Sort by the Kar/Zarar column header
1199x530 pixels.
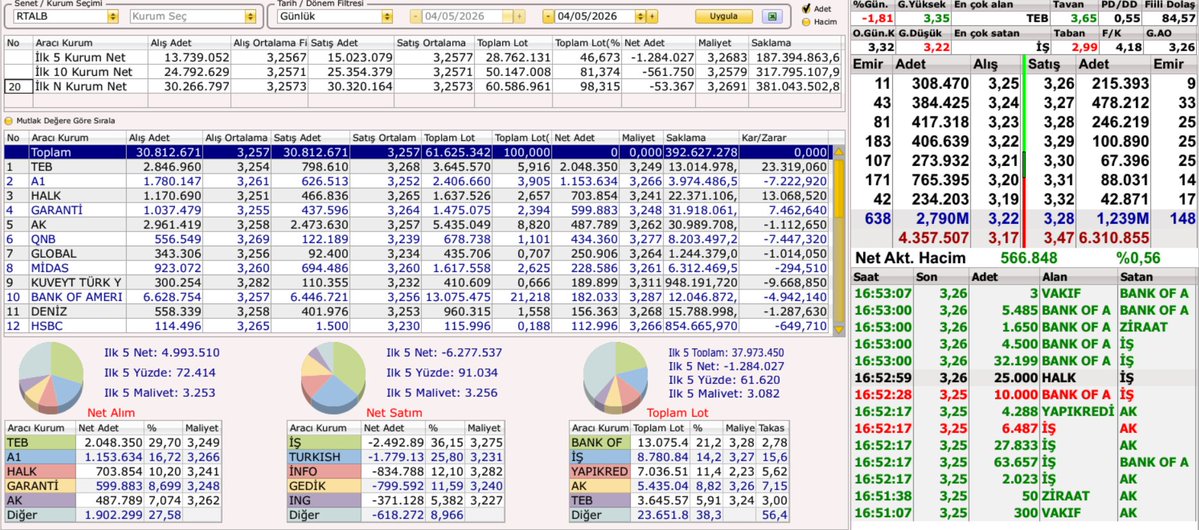pyautogui.click(x=785, y=138)
